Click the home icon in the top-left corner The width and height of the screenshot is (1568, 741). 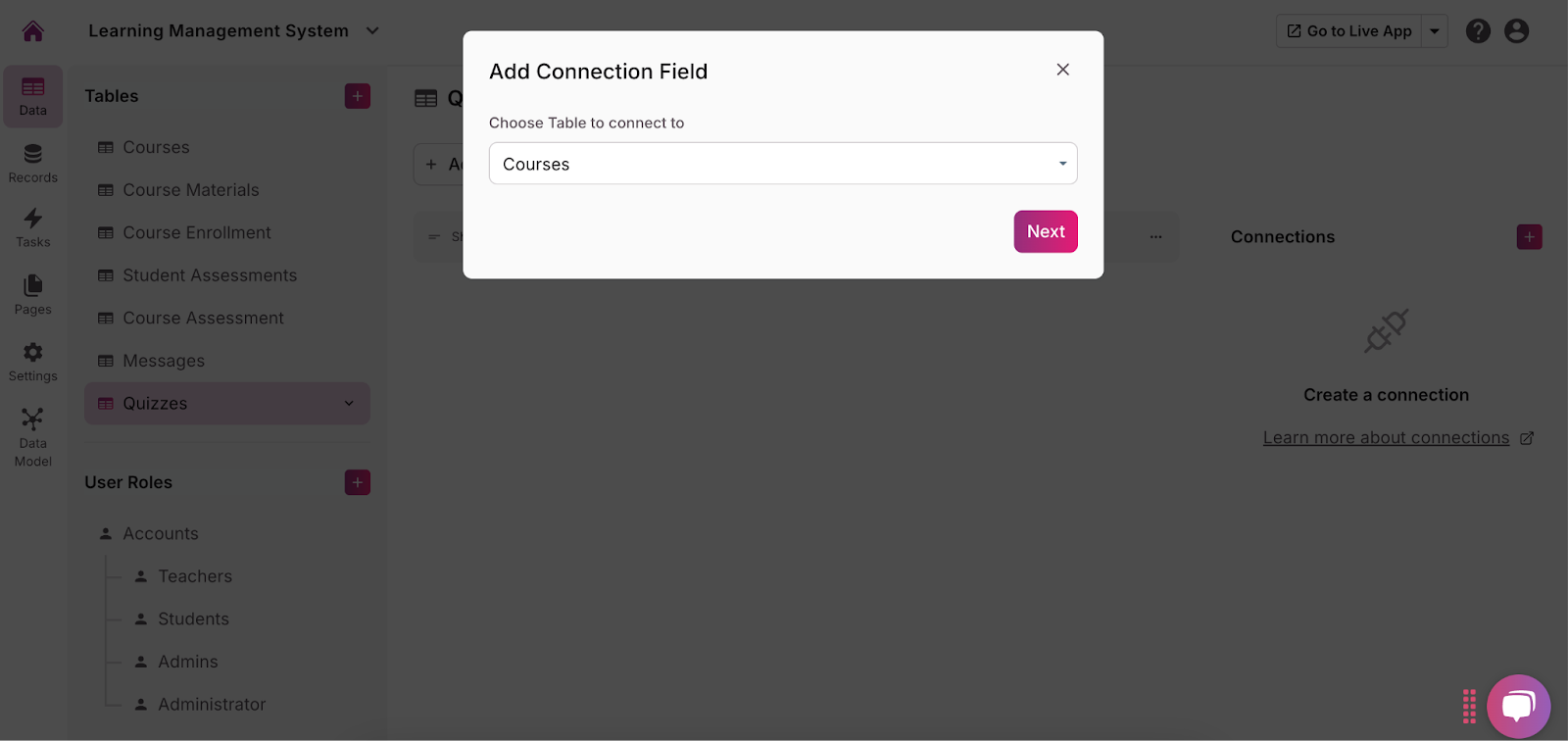coord(33,31)
